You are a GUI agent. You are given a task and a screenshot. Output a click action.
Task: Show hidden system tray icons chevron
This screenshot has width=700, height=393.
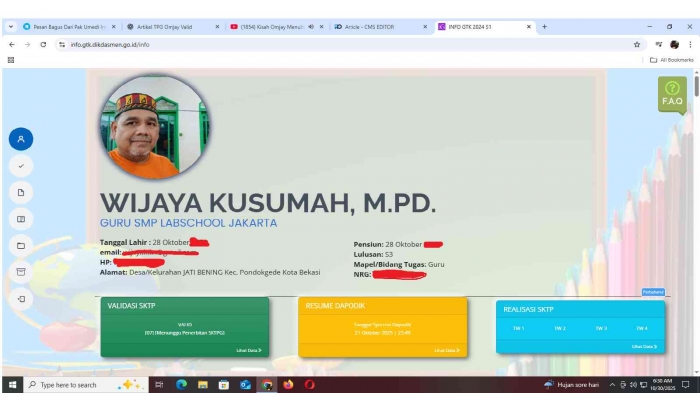coord(612,385)
